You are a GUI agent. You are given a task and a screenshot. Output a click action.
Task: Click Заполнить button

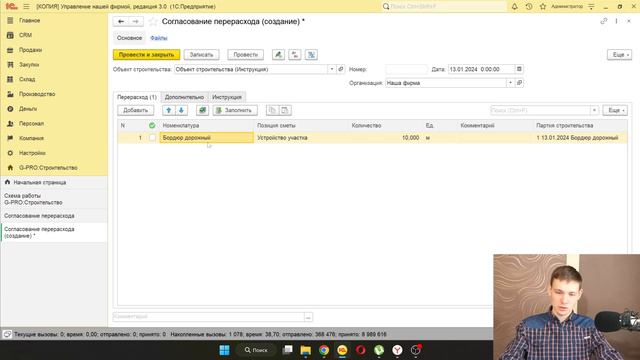click(235, 110)
